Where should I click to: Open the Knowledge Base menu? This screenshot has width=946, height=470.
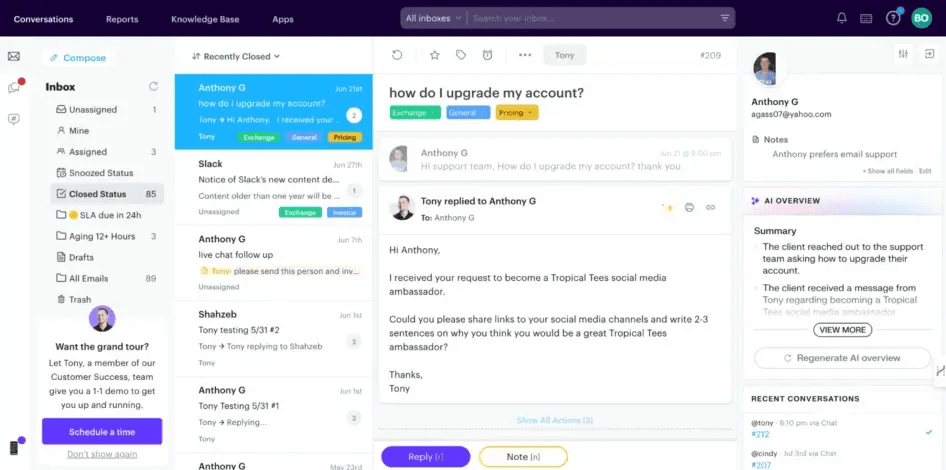pyautogui.click(x=205, y=19)
